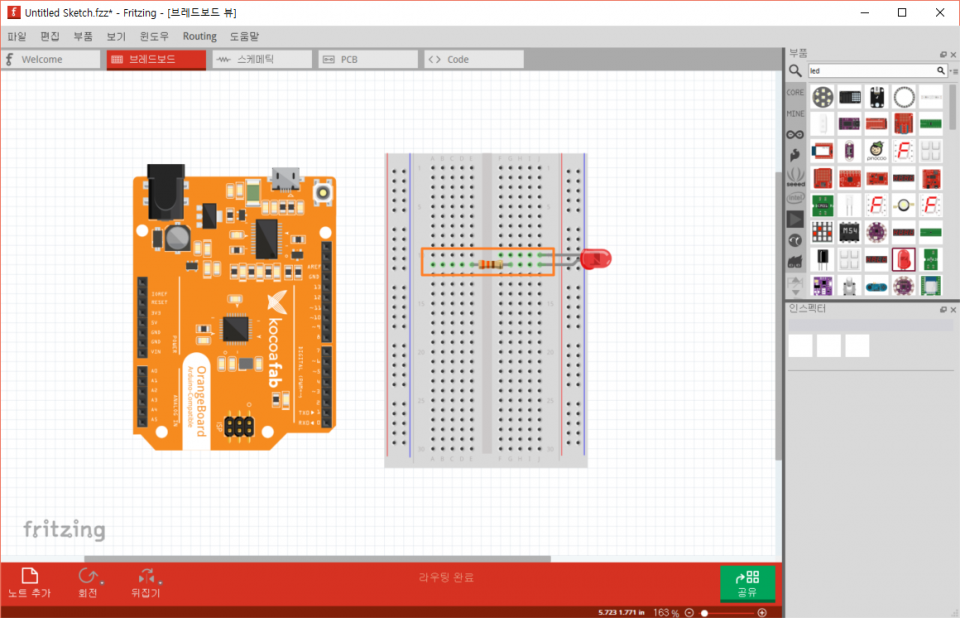Select the black LED matrix display part
Image resolution: width=960 pixels, height=618 pixels.
tap(849, 97)
